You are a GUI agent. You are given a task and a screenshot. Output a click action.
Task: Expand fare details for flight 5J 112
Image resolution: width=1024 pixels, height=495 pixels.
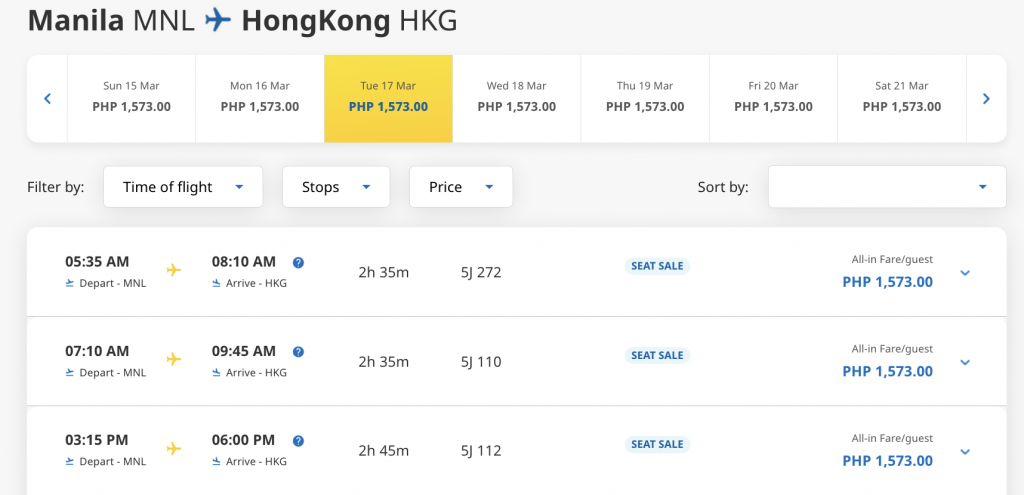pyautogui.click(x=965, y=451)
